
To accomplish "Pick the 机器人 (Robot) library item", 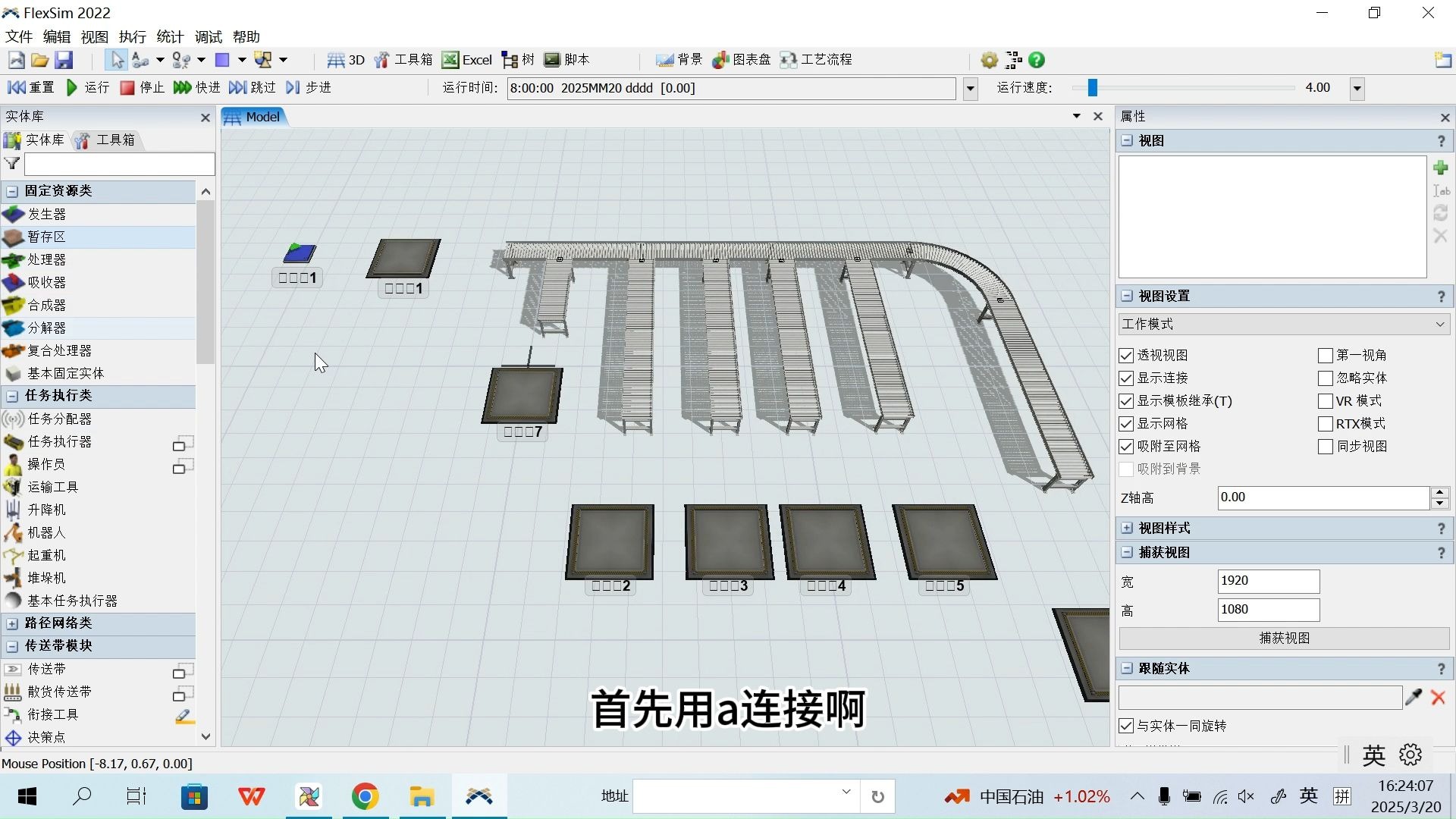I will (x=47, y=532).
